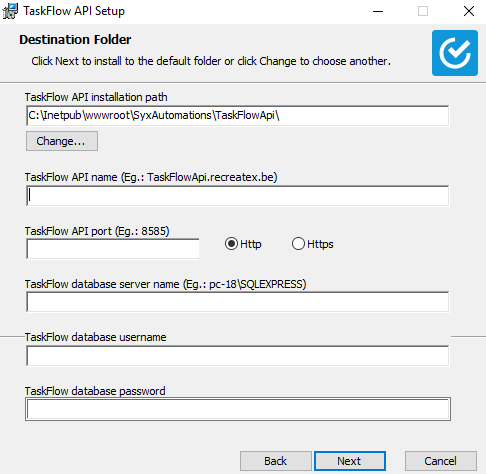The height and width of the screenshot is (474, 486).
Task: Click the TaskFlow API Setup title bar text
Action: tap(74, 11)
